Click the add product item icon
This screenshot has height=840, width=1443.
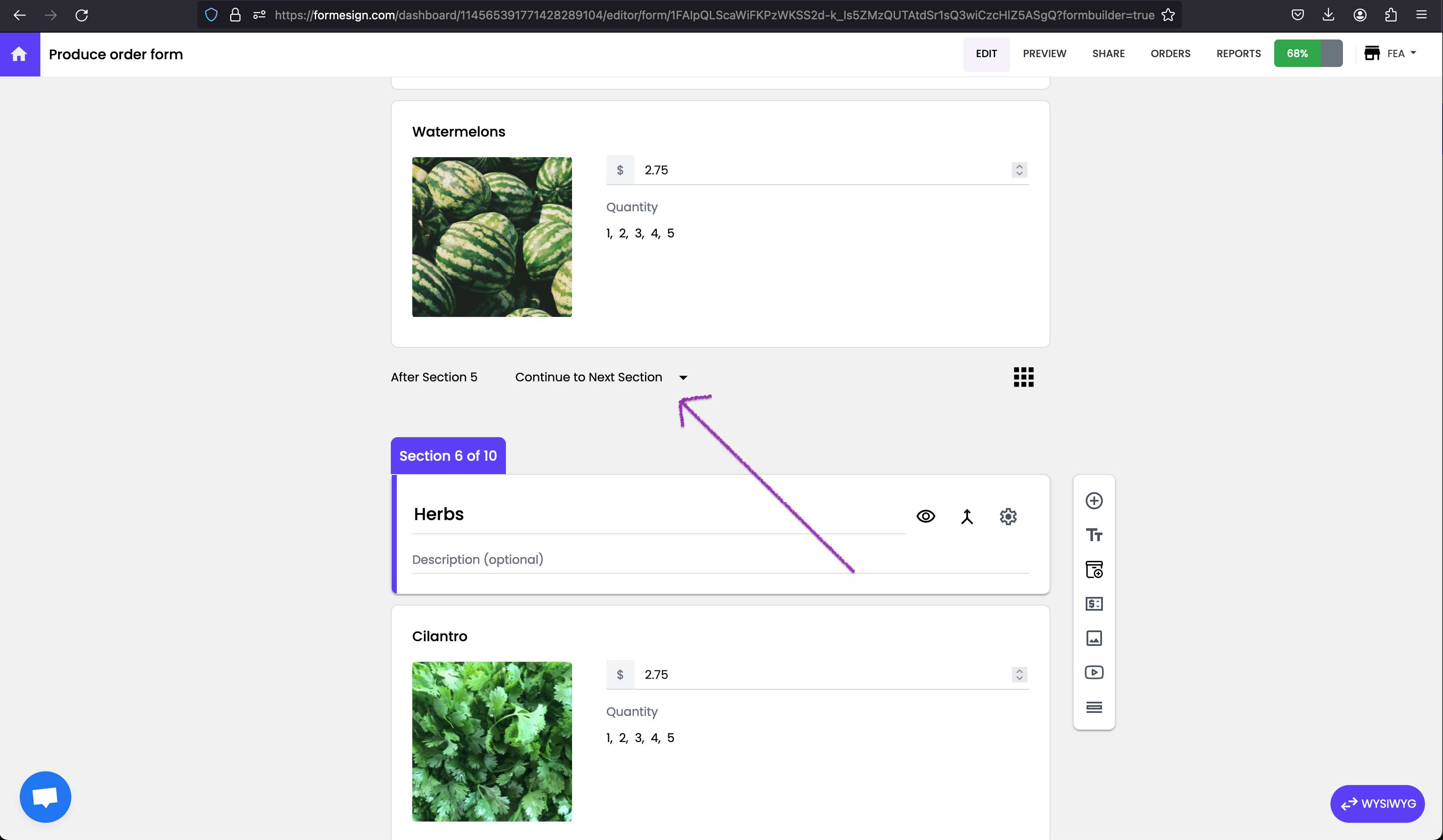(1094, 569)
